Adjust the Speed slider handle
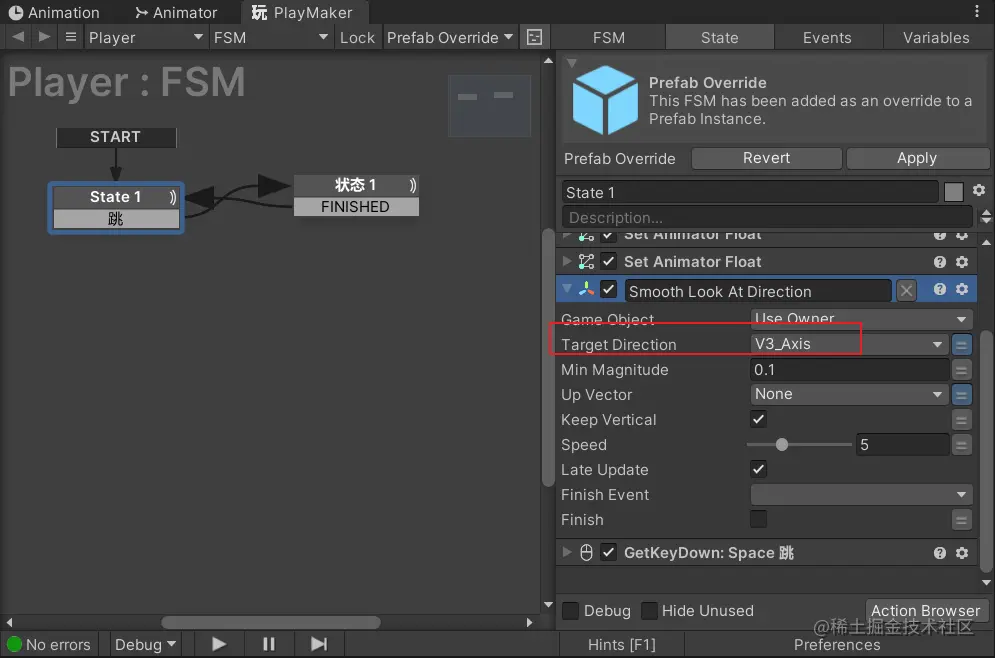The image size is (995, 658). coord(782,444)
